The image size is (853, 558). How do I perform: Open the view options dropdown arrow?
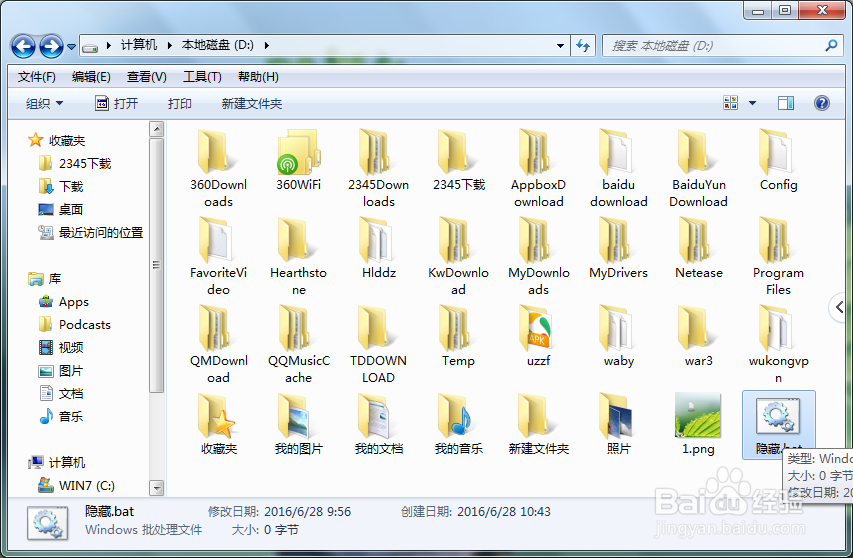(752, 103)
